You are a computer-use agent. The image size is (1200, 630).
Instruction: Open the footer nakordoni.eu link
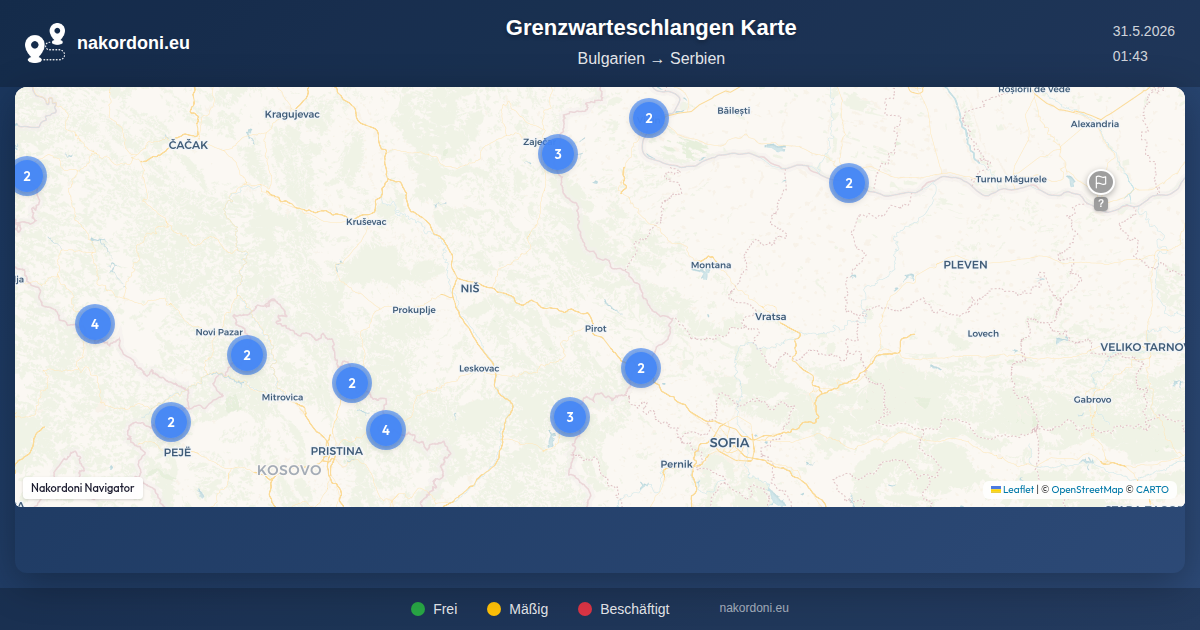point(754,608)
